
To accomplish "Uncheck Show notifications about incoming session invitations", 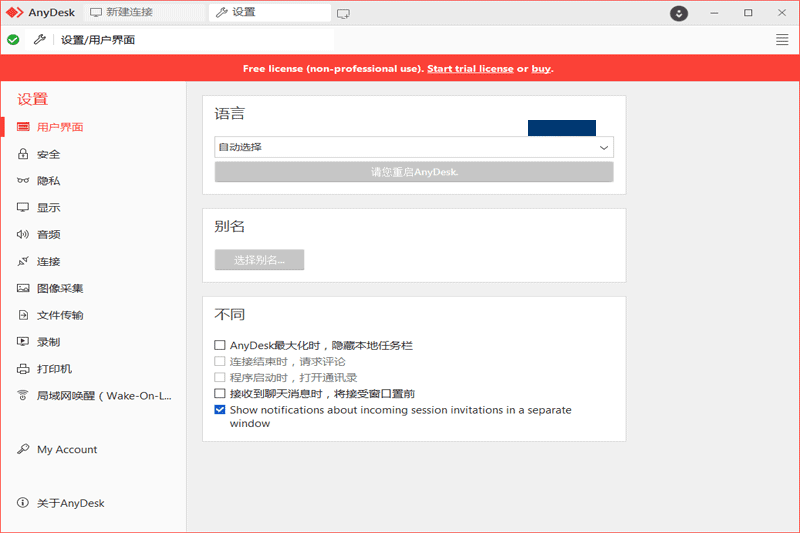I will pyautogui.click(x=220, y=410).
